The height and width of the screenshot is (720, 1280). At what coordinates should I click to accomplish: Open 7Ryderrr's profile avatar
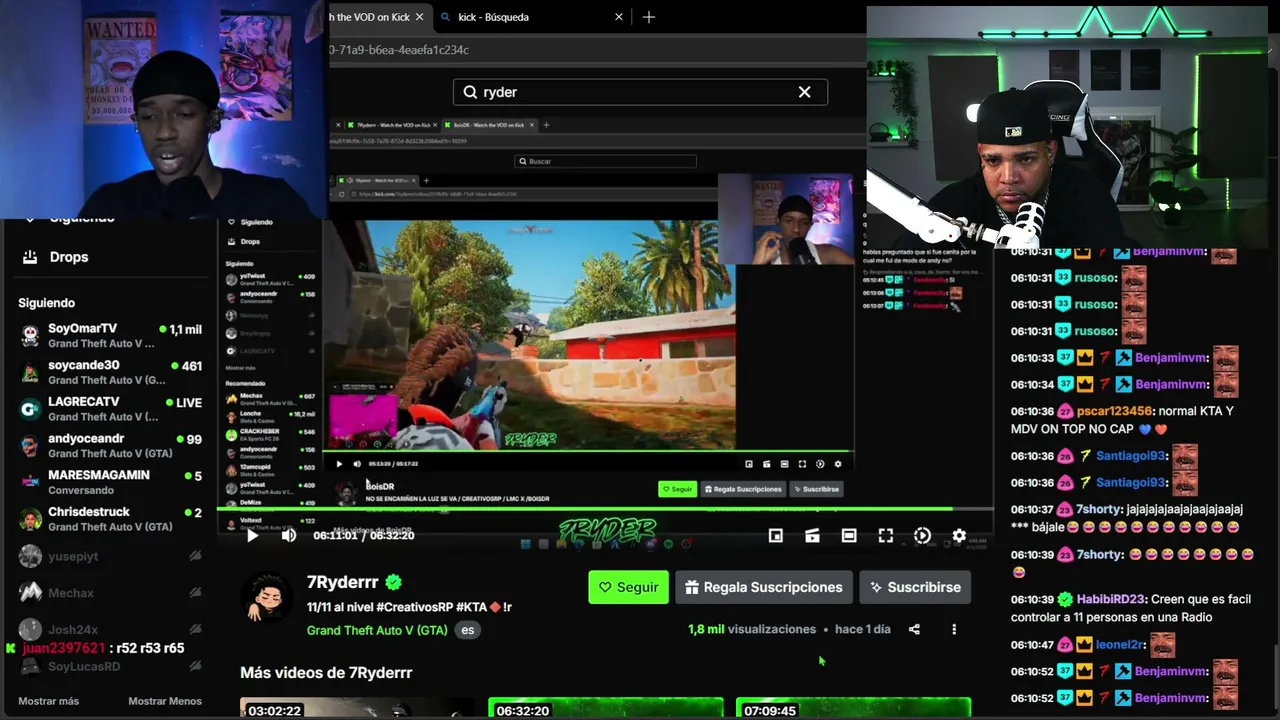coord(265,598)
